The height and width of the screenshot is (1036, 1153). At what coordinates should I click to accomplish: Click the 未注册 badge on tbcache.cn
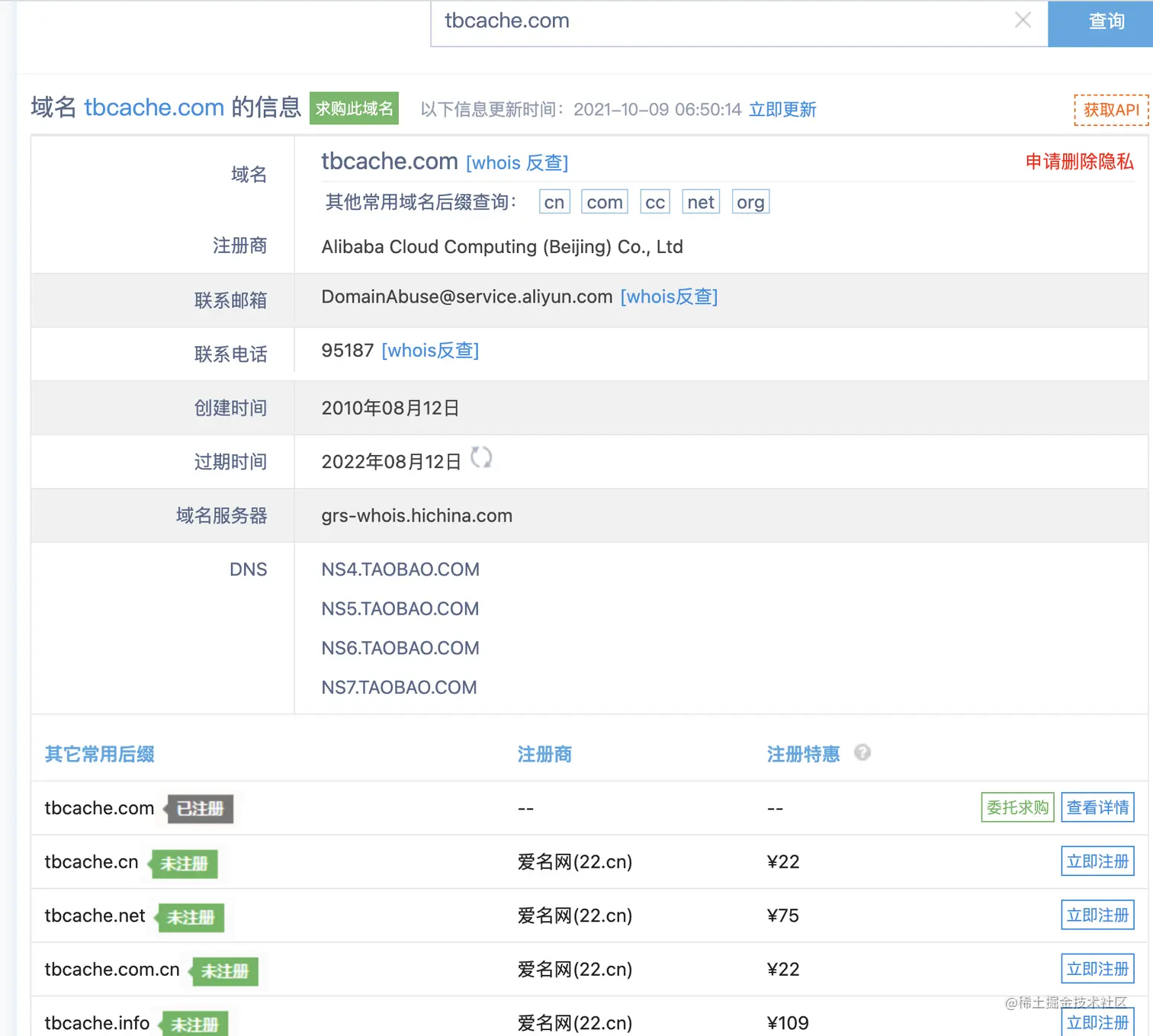(x=183, y=864)
